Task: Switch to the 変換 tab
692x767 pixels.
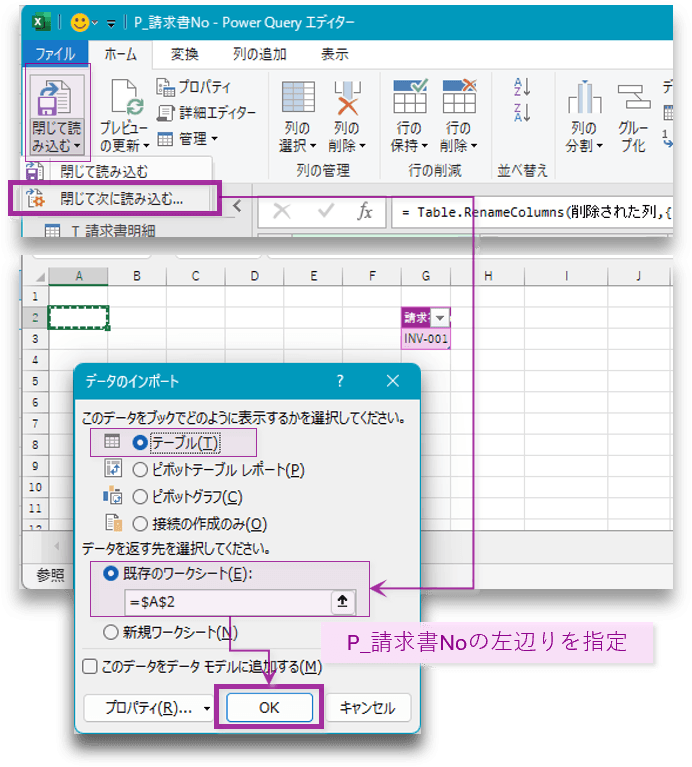Action: tap(184, 54)
